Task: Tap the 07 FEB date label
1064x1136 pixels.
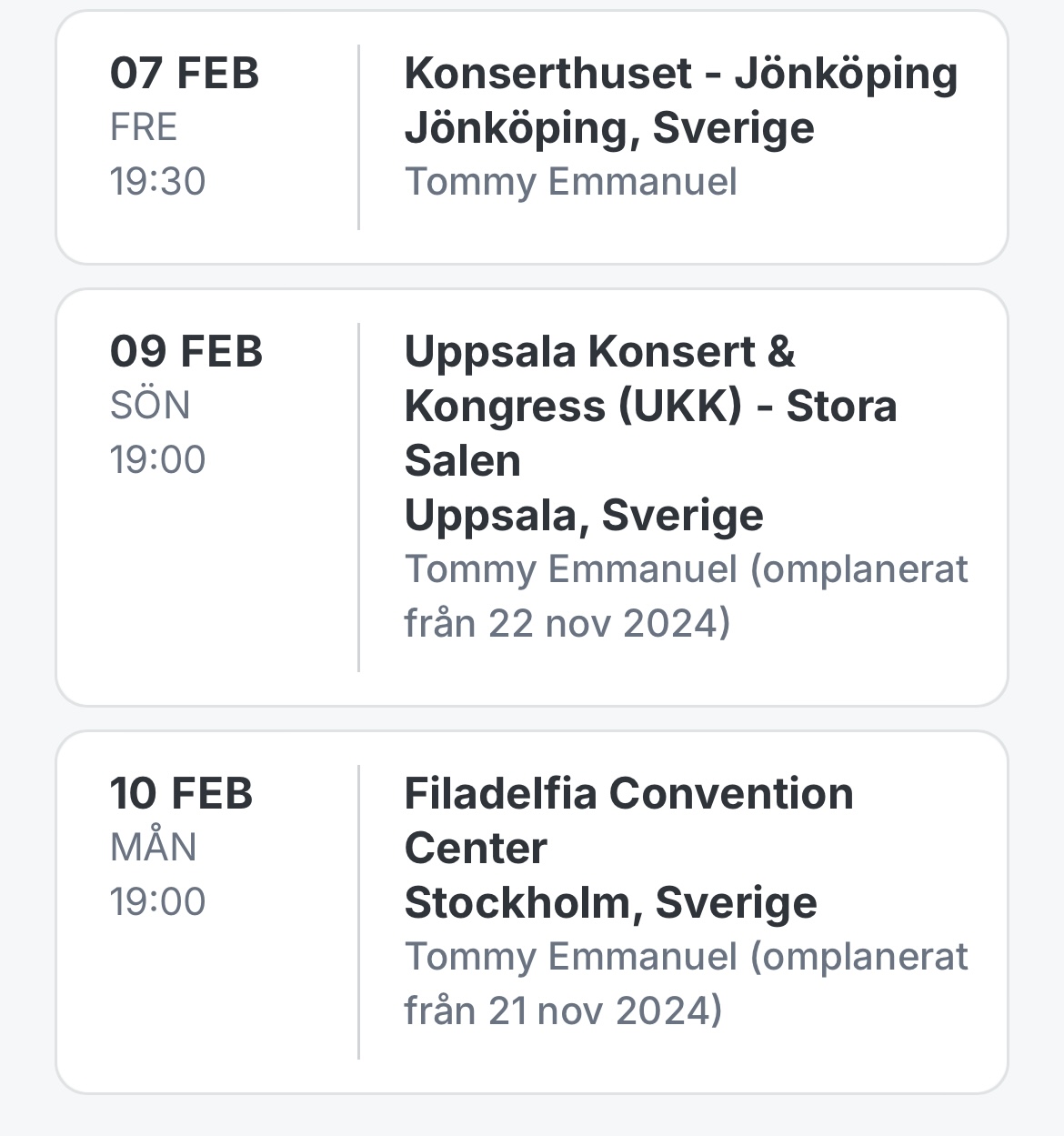Action: (x=185, y=73)
